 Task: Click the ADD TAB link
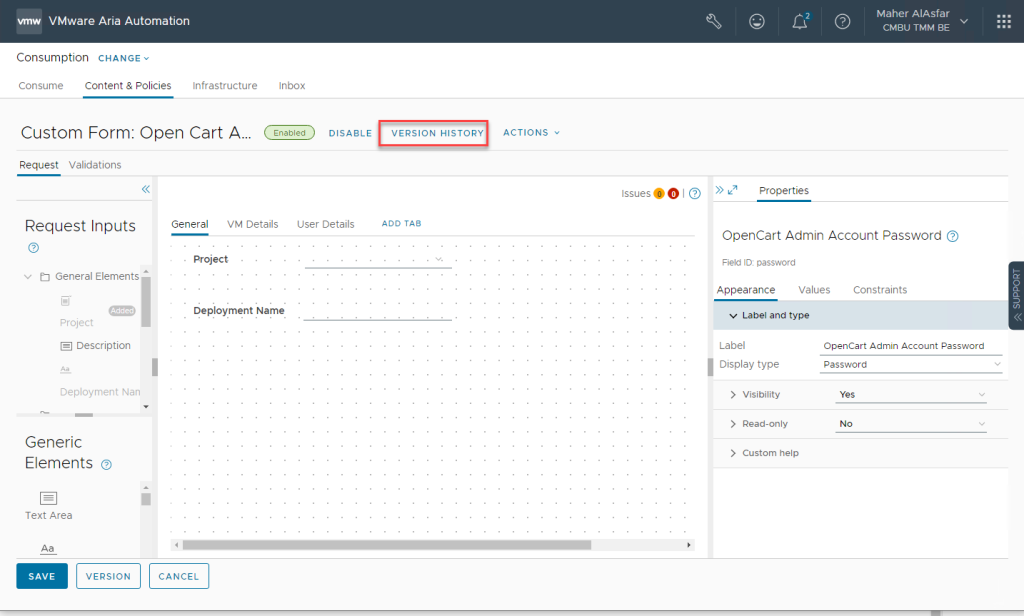pos(402,223)
